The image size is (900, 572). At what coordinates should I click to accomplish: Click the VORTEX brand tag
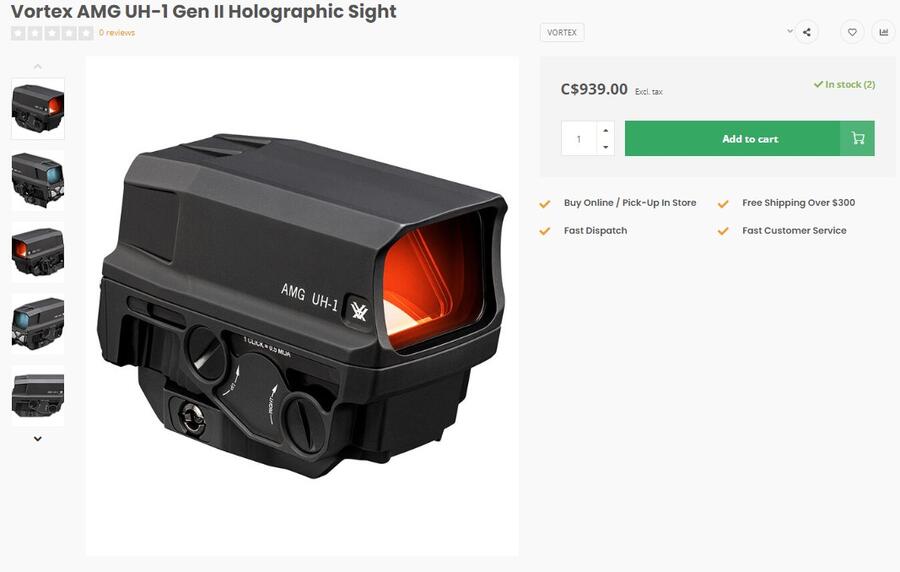tap(562, 33)
